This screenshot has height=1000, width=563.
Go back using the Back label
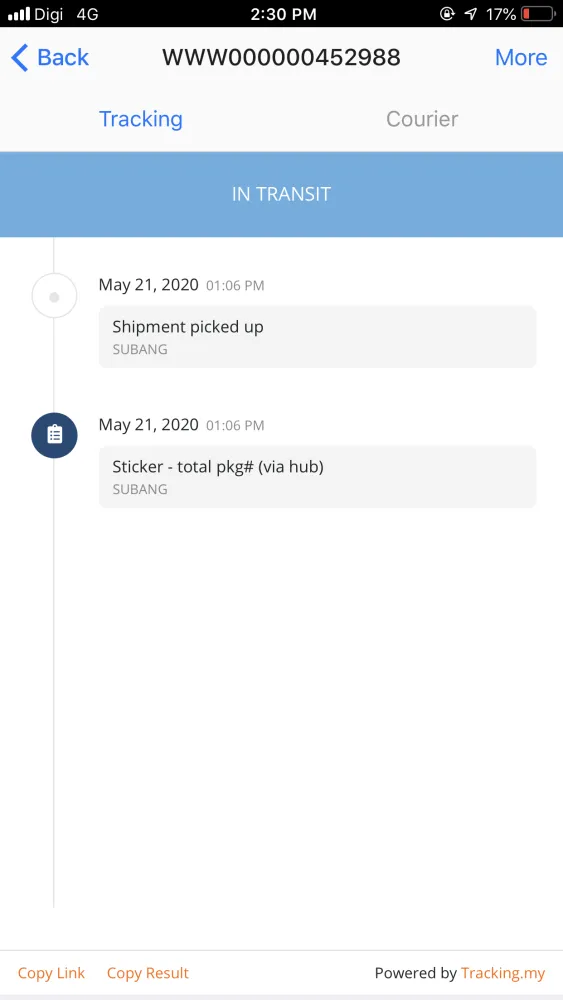[x=63, y=57]
